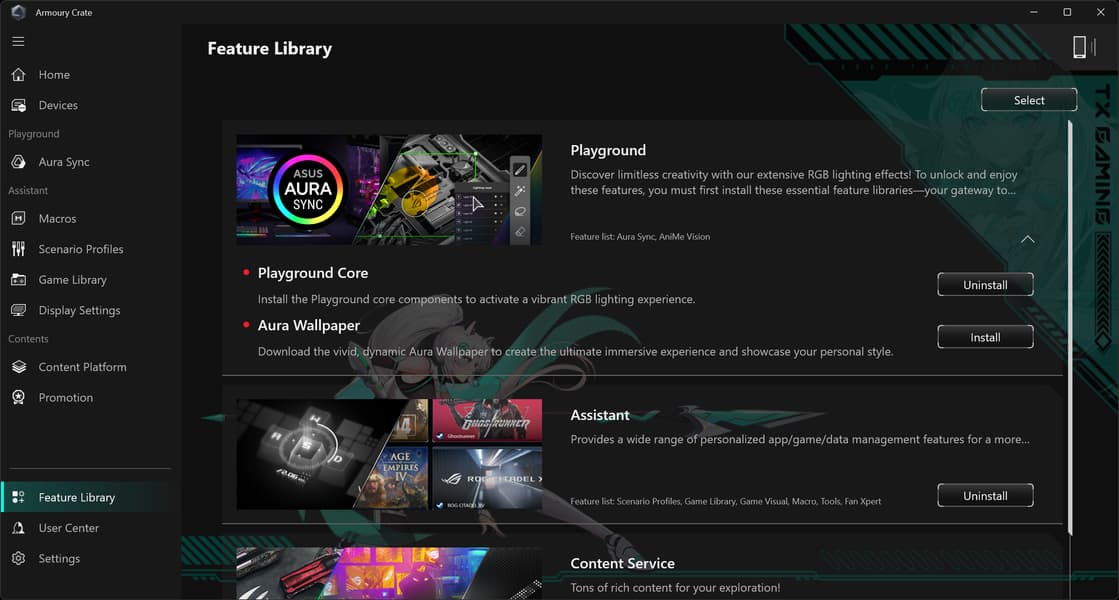The image size is (1119, 600).
Task: Click the Scenario Profiles sliders icon
Action: 19,249
